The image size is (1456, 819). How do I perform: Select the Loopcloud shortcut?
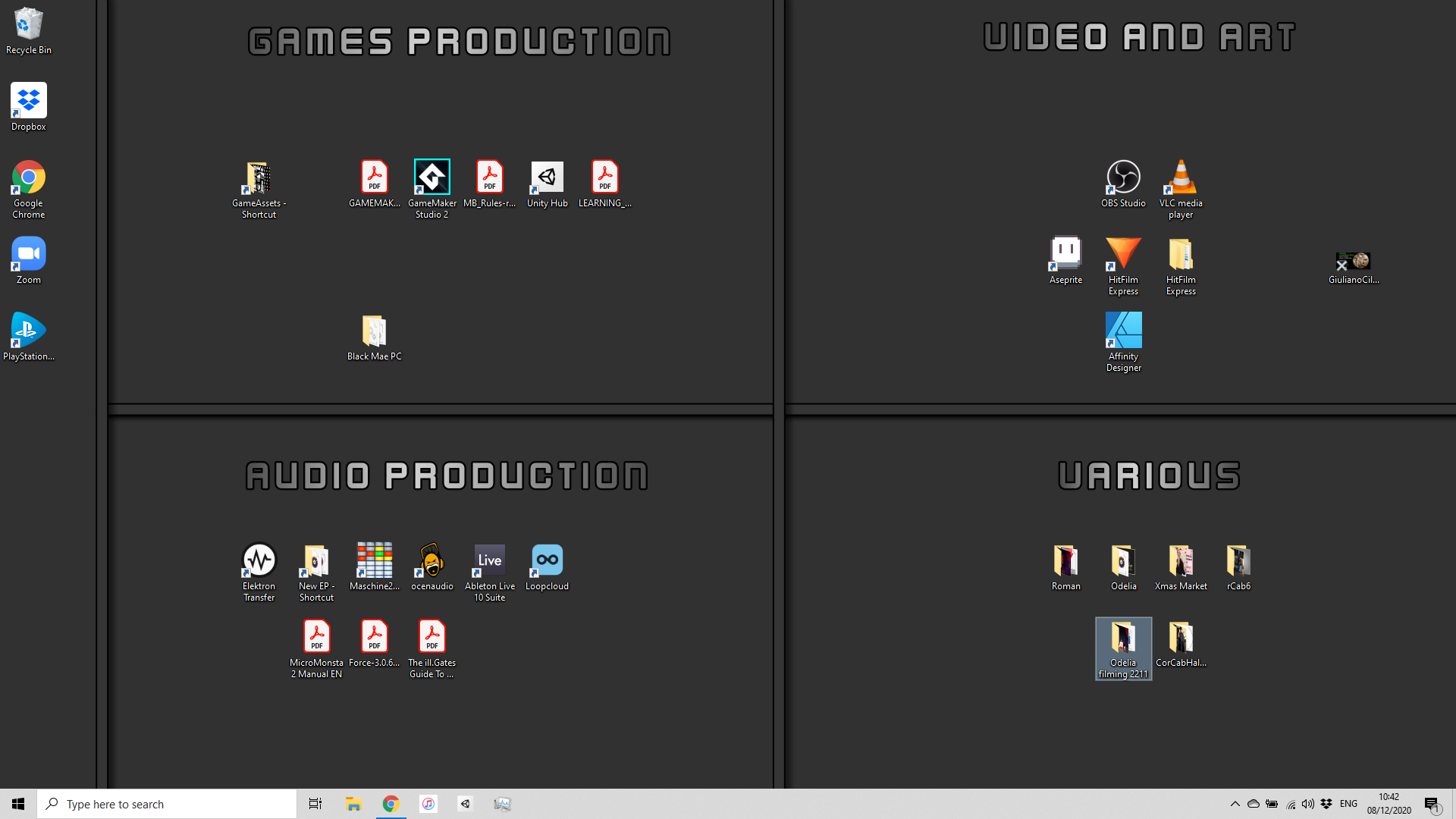pos(547,560)
